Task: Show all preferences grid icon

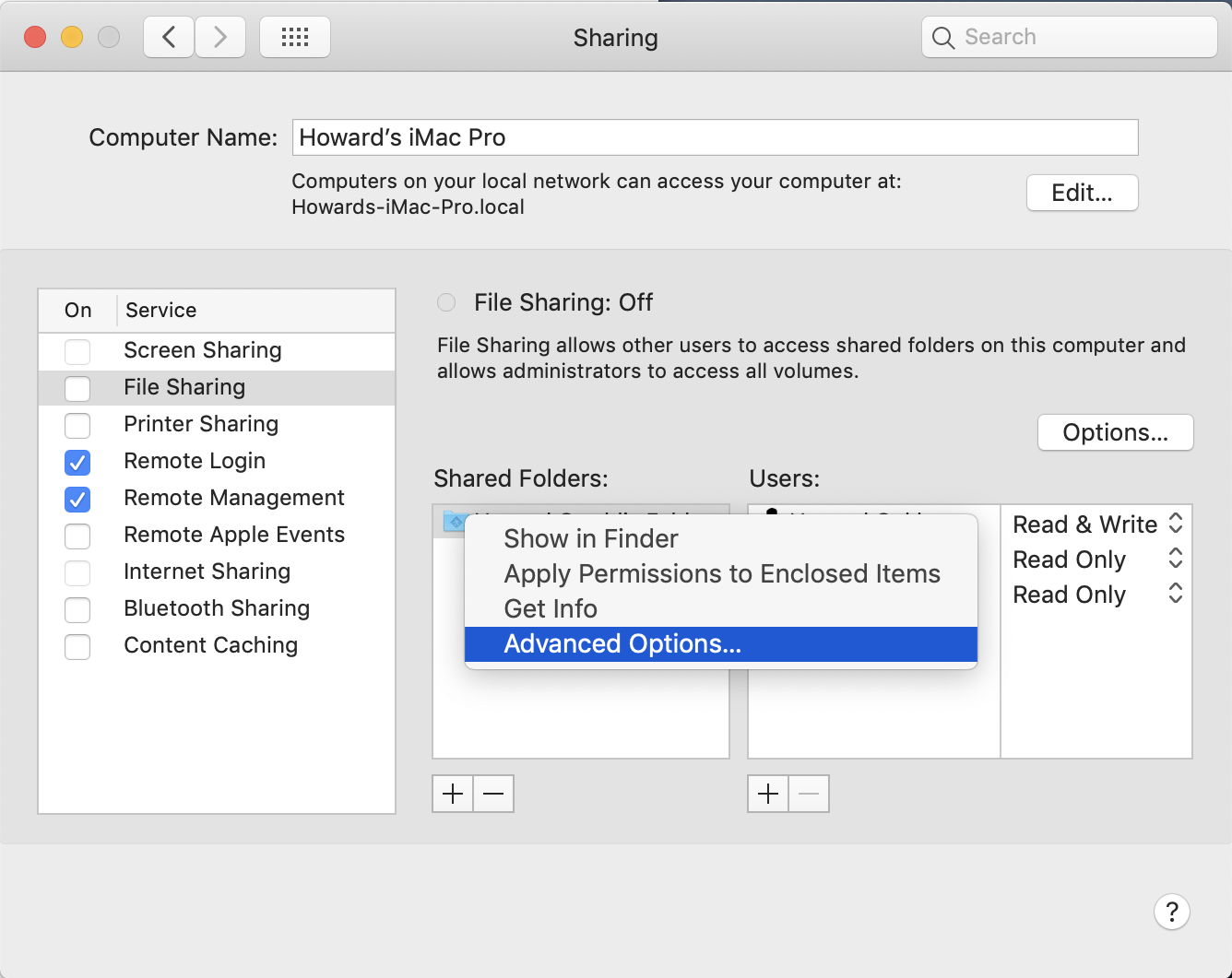Action: 295,37
